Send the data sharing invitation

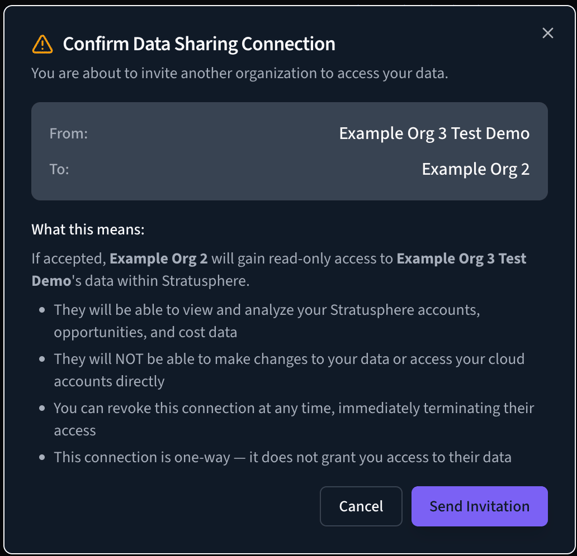click(479, 506)
